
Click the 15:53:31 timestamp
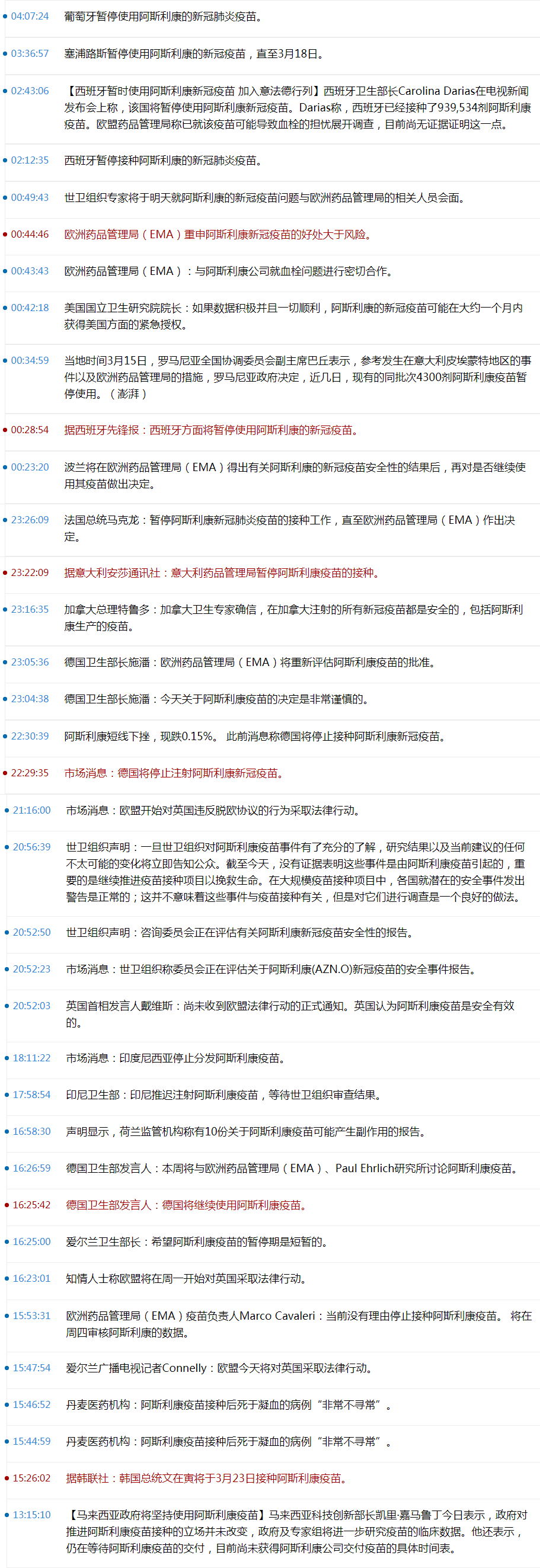point(31,1316)
